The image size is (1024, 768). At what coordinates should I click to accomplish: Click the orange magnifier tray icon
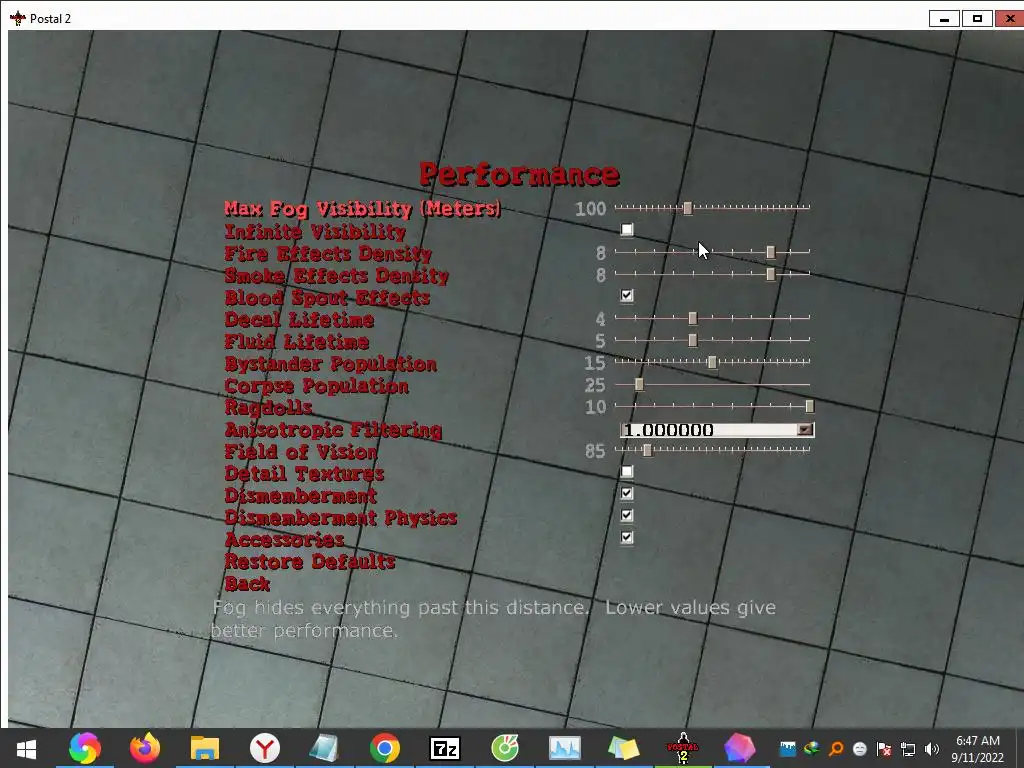836,749
